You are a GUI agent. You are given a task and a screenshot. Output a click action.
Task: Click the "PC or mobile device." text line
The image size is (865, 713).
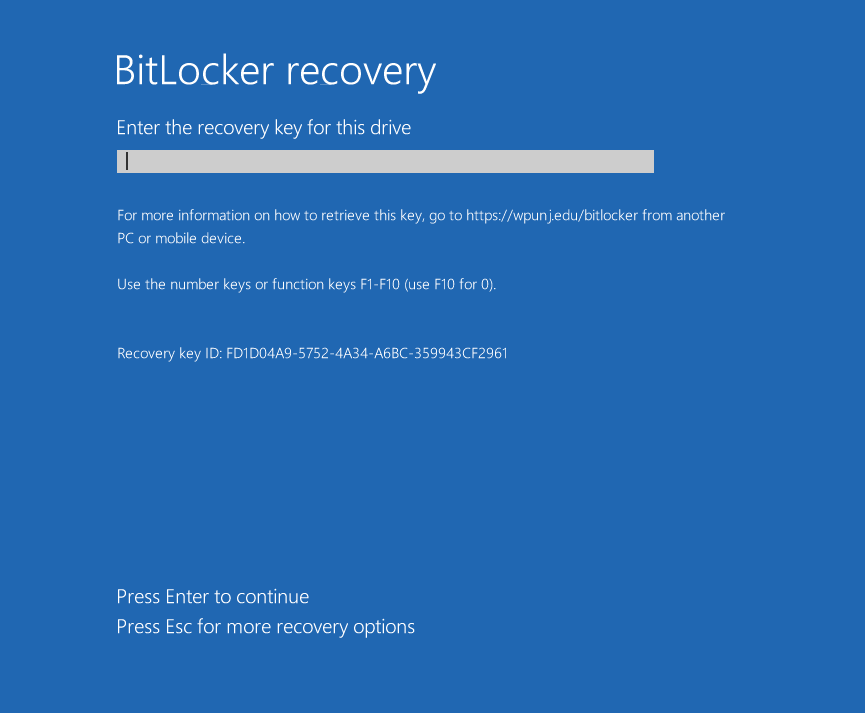181,239
